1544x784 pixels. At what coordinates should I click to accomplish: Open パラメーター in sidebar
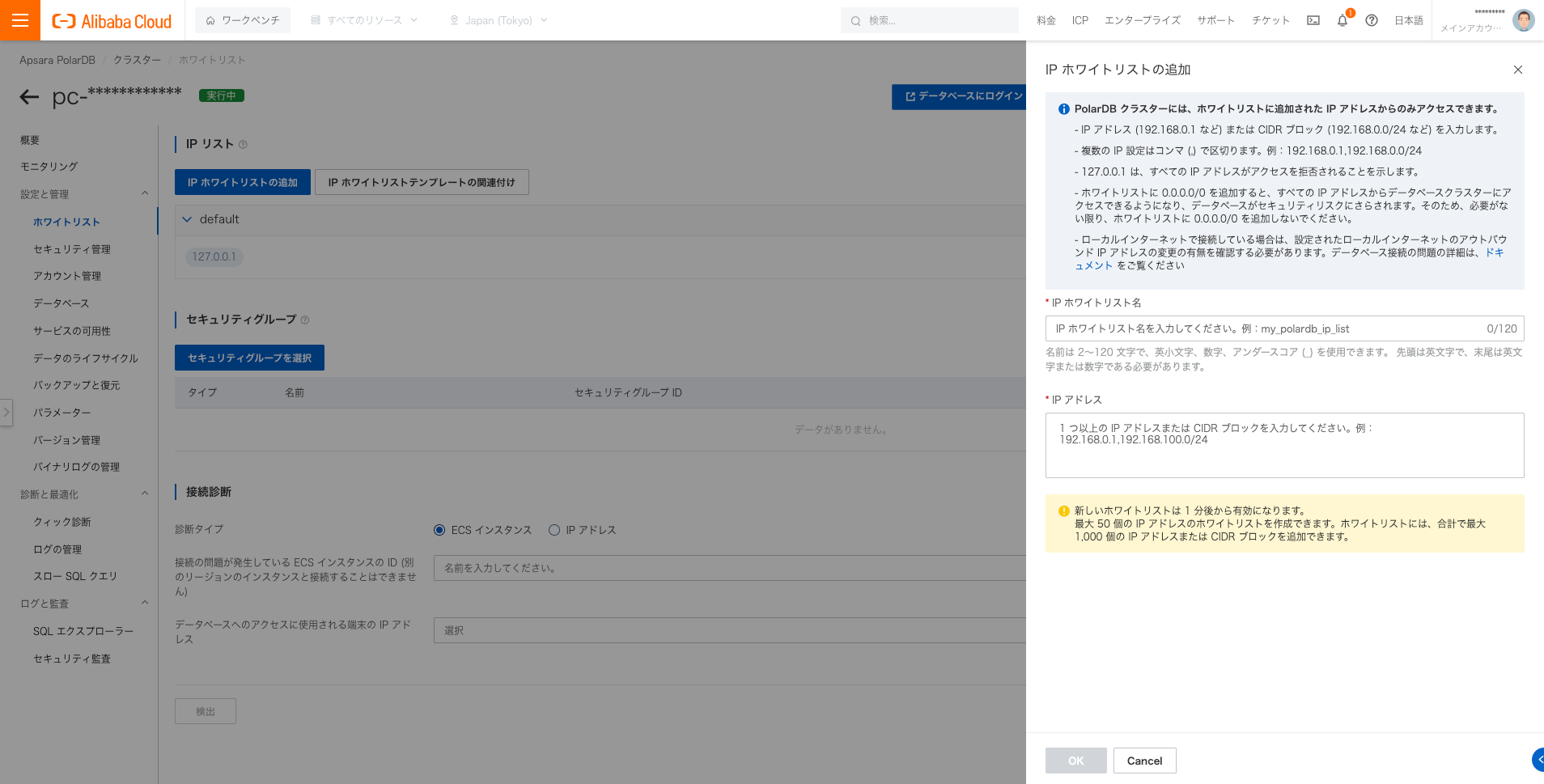click(x=62, y=413)
